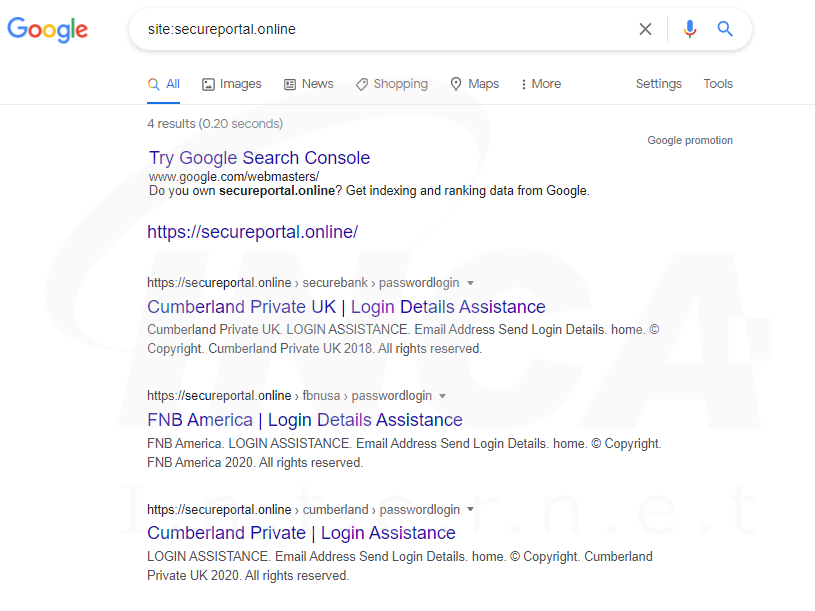Image resolution: width=815 pixels, height=611 pixels.
Task: Click the Google logo
Action: (47, 30)
